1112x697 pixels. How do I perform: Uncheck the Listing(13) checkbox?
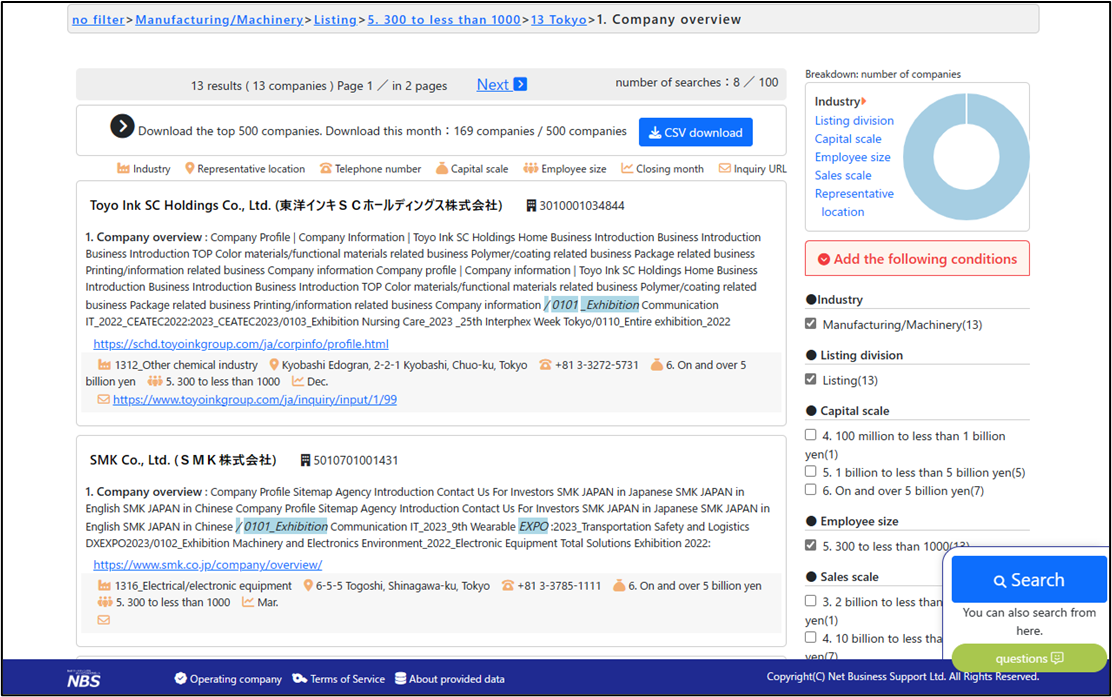click(x=811, y=379)
